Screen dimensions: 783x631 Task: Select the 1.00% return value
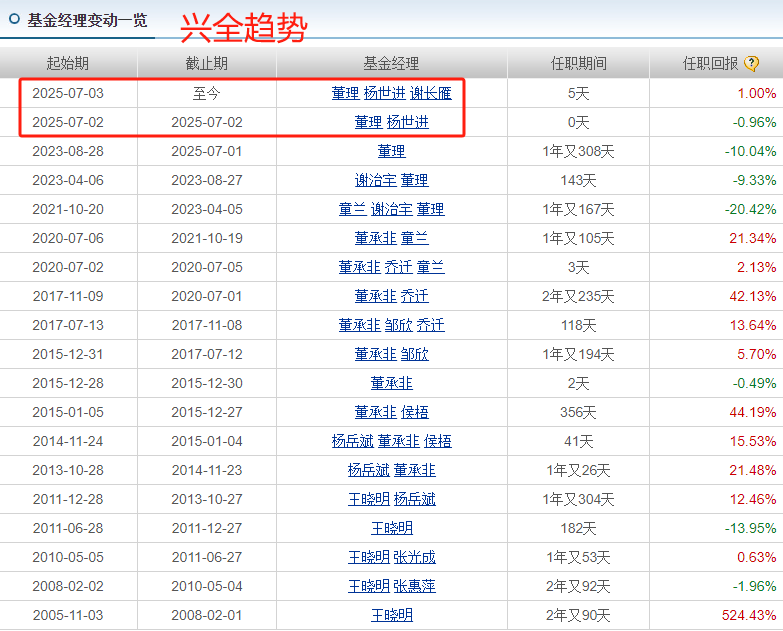(x=757, y=93)
